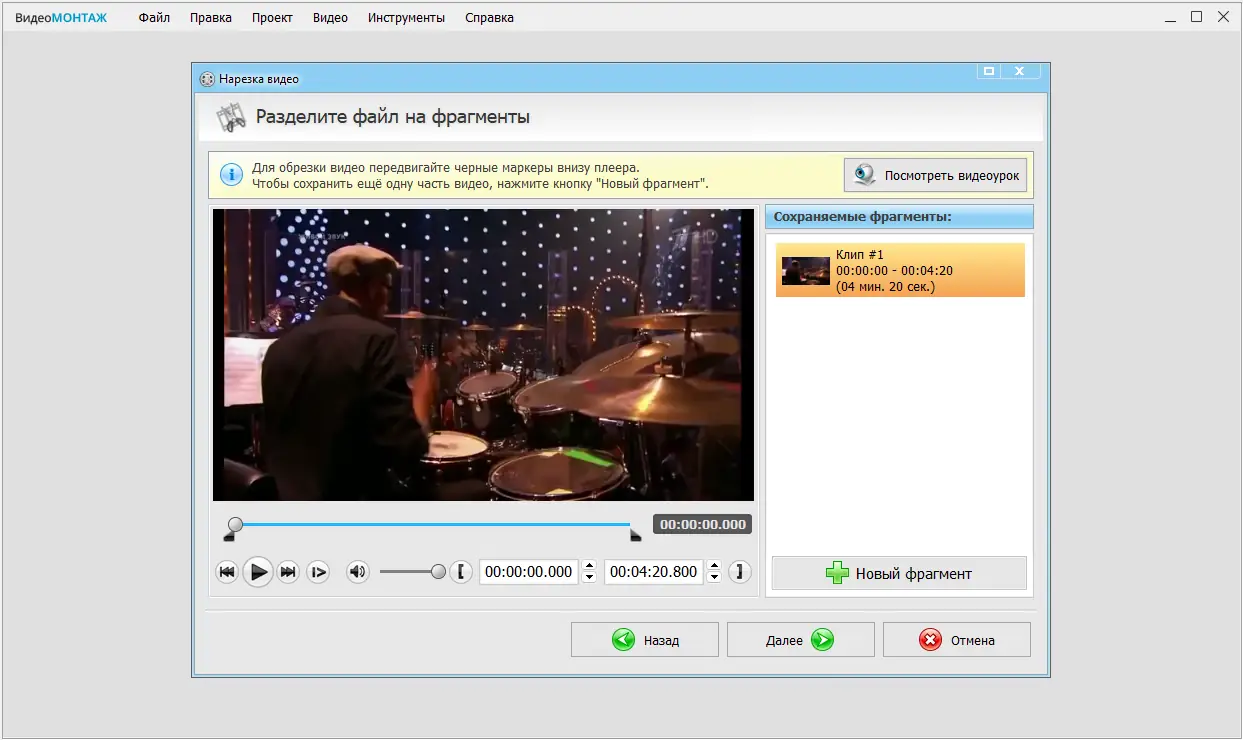Click the Разделите файл на фрагменты heading
Image resolution: width=1243 pixels, height=740 pixels.
point(393,117)
